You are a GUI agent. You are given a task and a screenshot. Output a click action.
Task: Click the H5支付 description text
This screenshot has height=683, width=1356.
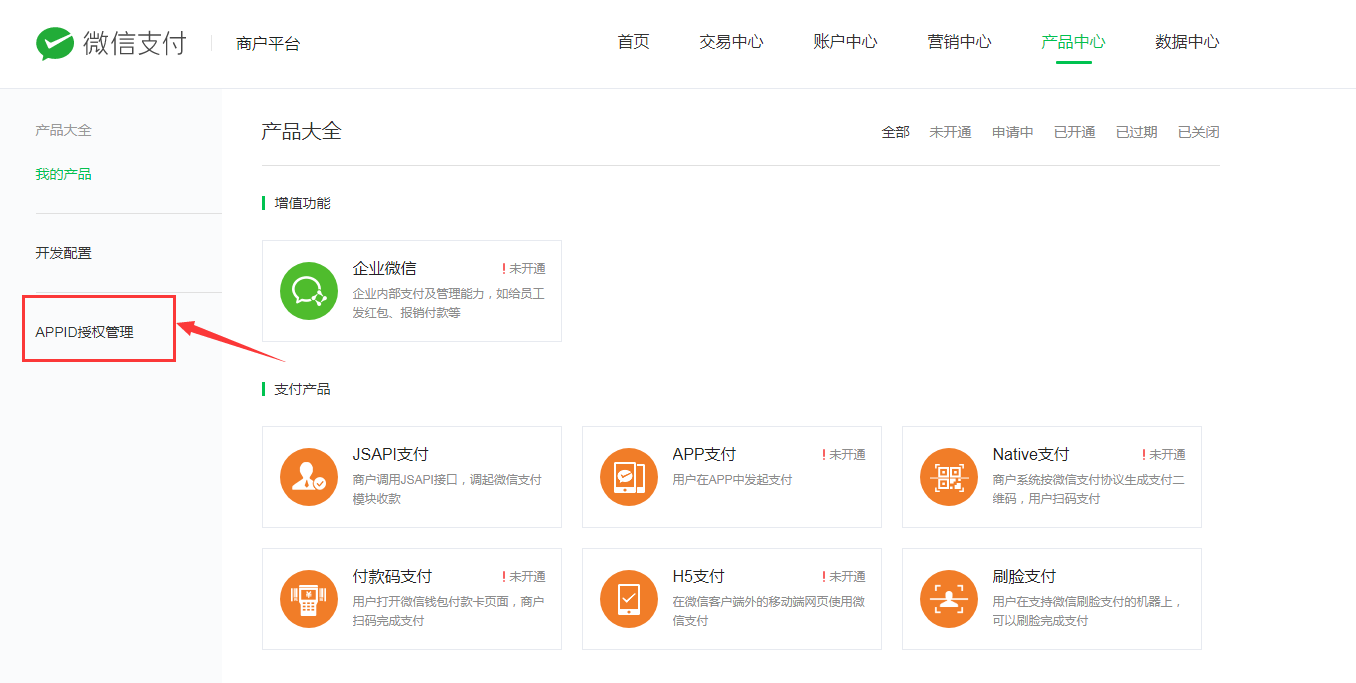pyautogui.click(x=769, y=611)
